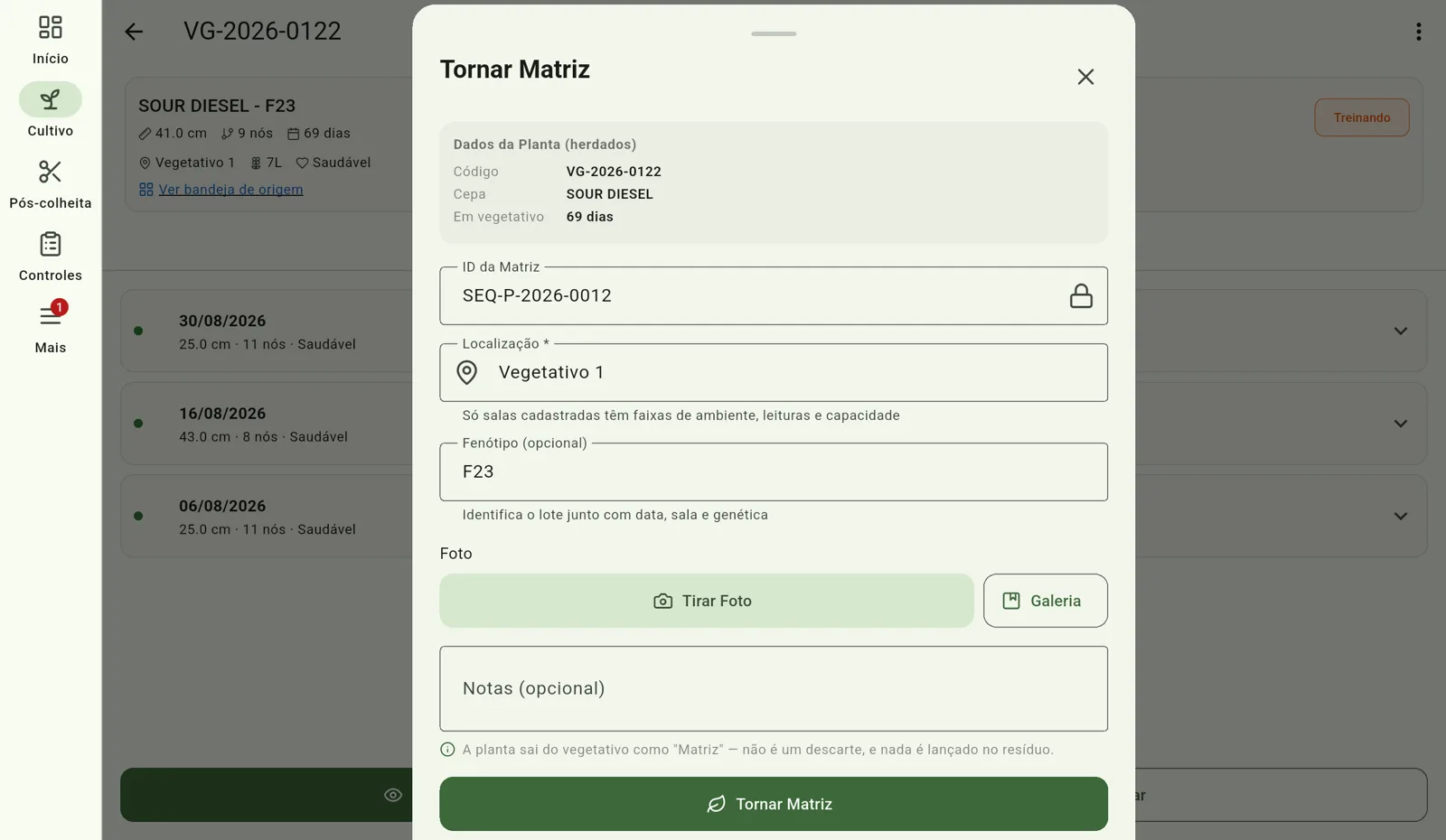Screen dimensions: 1446x840
Task: Select the 30/08/2026 entry title
Action: [x=222, y=321]
